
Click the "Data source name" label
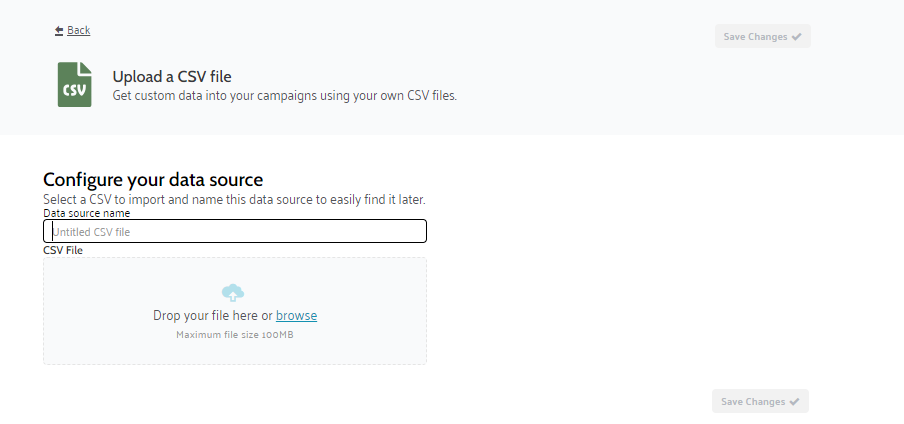pyautogui.click(x=87, y=213)
